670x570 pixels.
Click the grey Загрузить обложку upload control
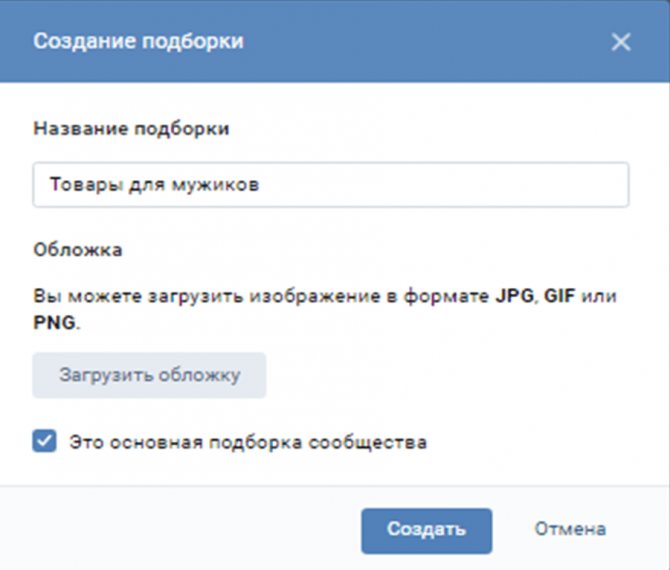coord(149,375)
